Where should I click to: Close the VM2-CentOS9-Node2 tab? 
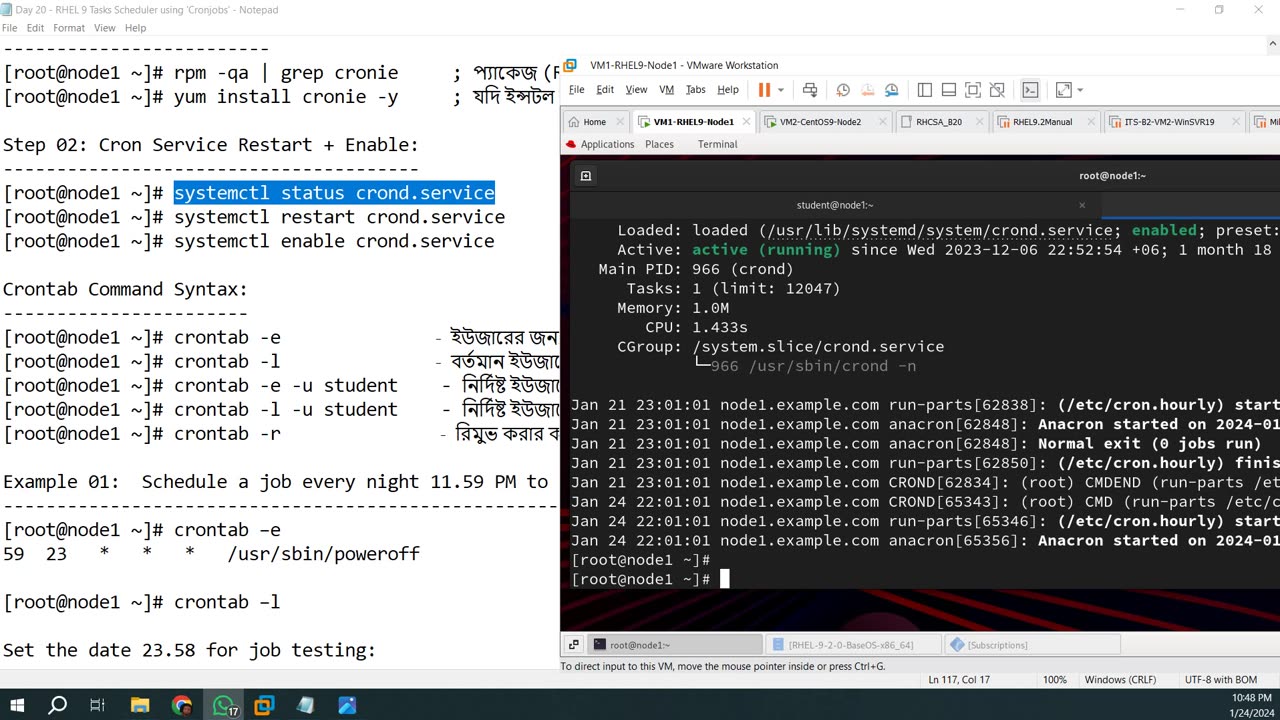click(882, 122)
